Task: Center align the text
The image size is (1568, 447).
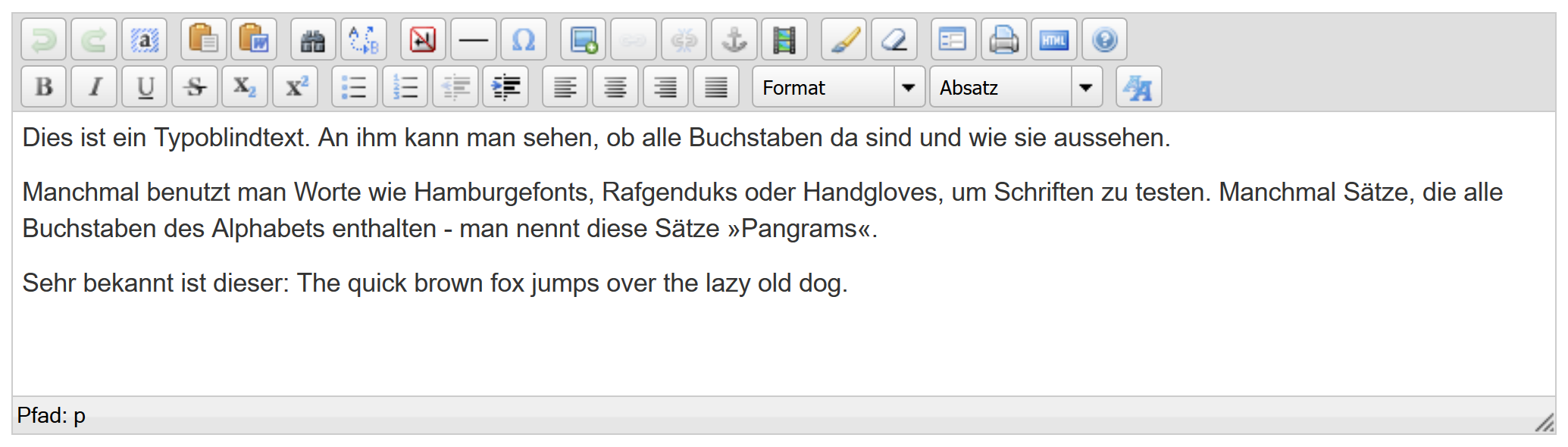Action: (x=615, y=87)
